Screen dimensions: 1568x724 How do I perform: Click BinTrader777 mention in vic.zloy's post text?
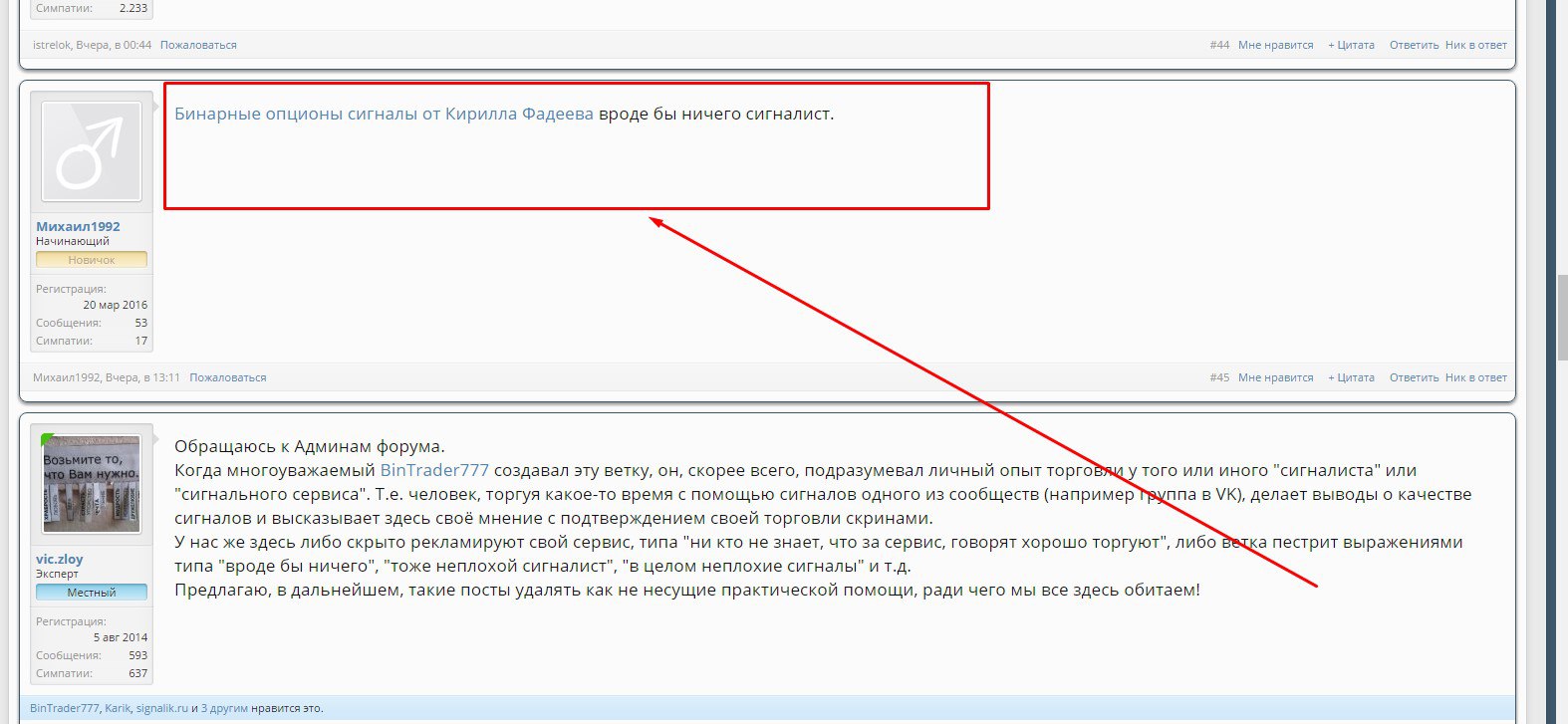pyautogui.click(x=434, y=470)
